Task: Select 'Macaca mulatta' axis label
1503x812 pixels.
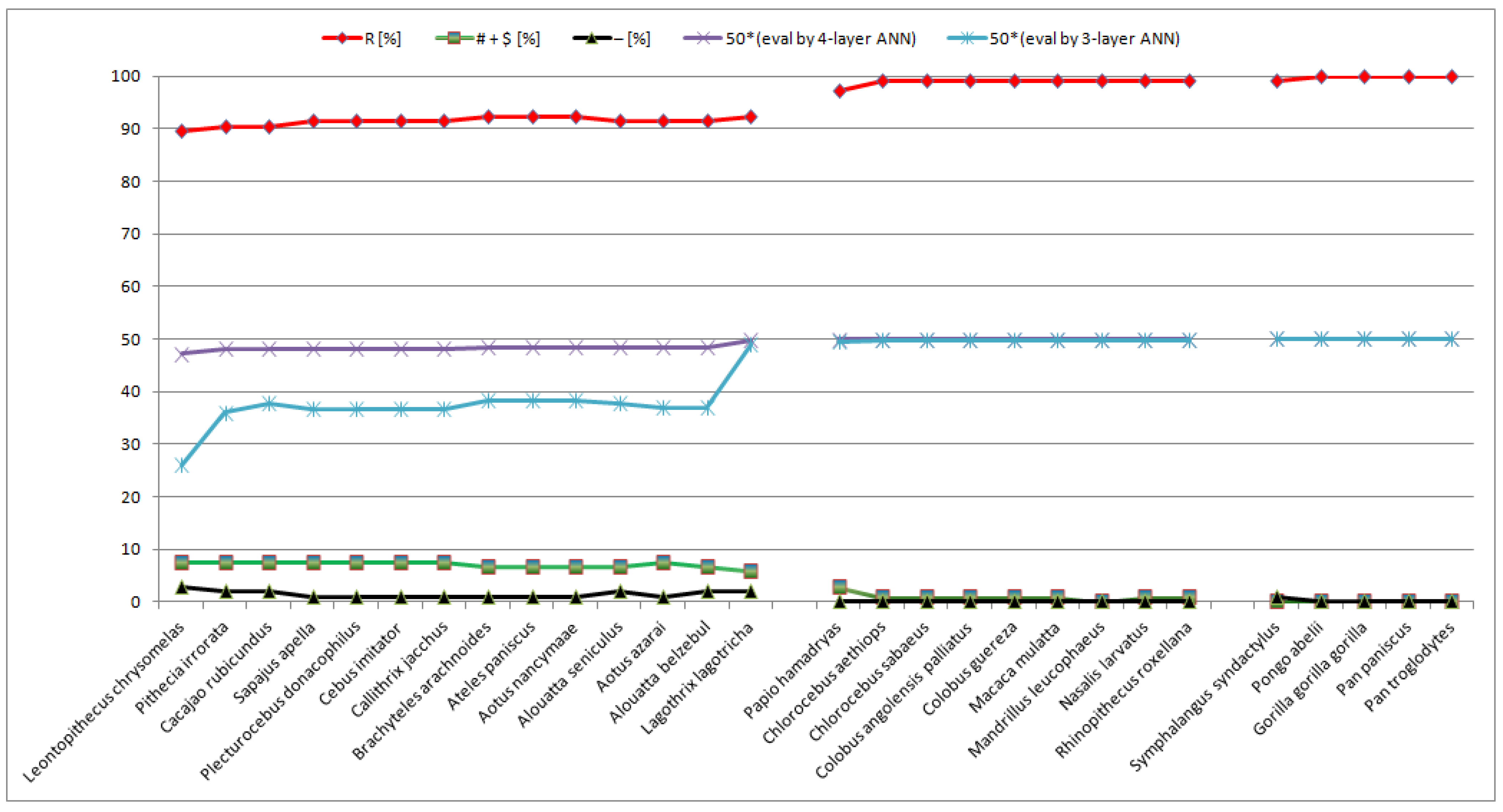Action: tap(1014, 667)
